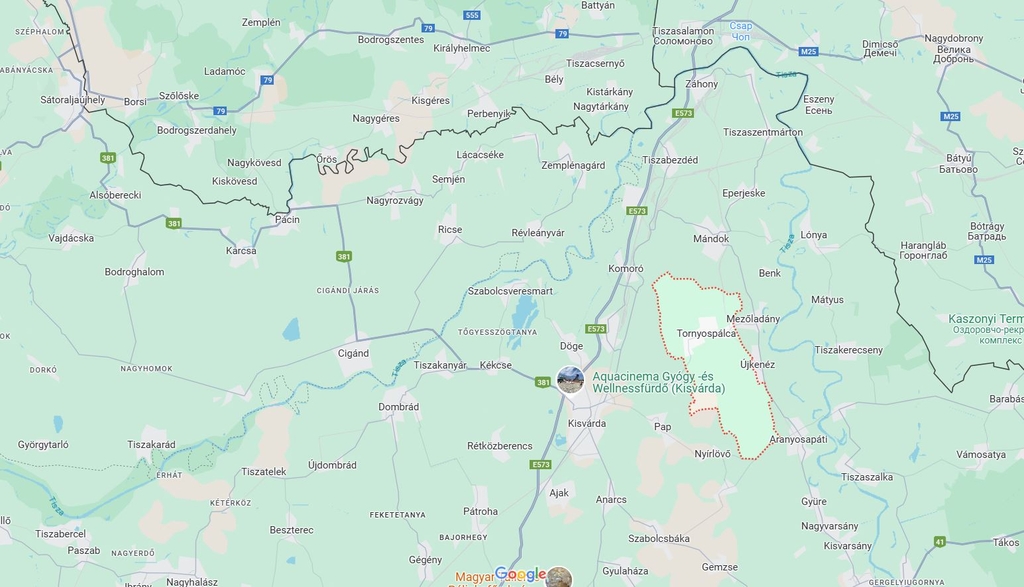Click the Mándok village label
The width and height of the screenshot is (1024, 587).
(x=711, y=238)
